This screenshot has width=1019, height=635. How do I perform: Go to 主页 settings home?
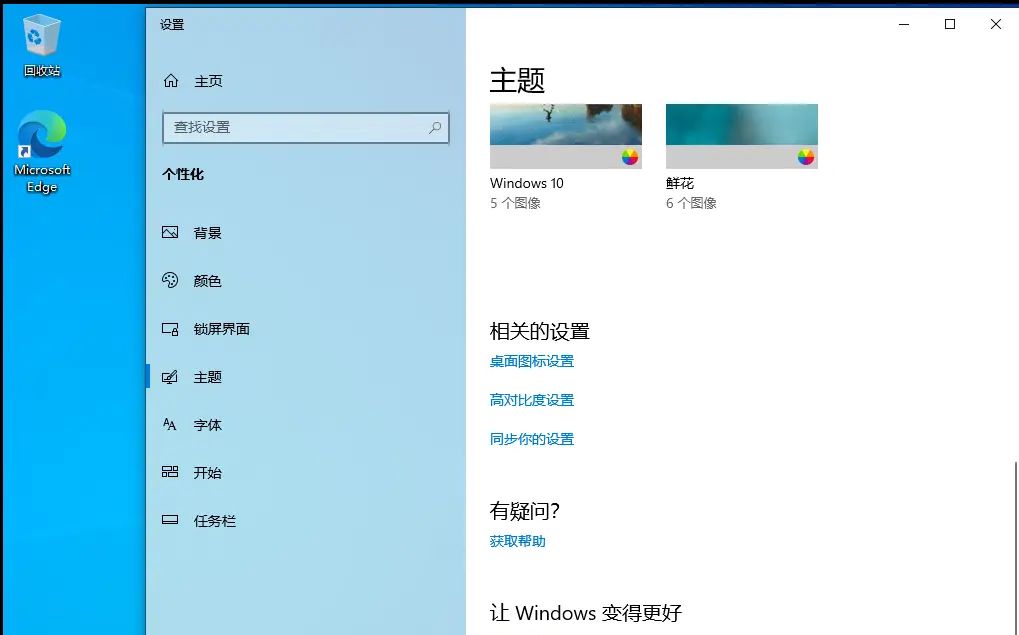(x=208, y=81)
